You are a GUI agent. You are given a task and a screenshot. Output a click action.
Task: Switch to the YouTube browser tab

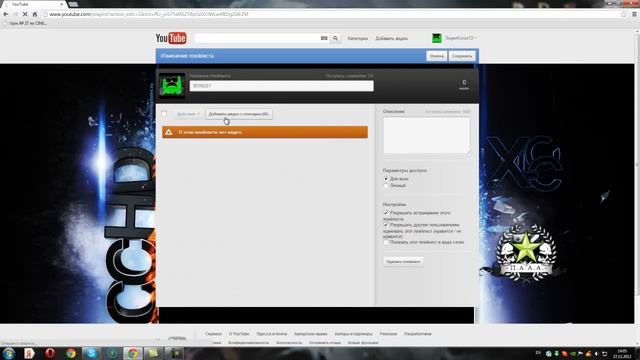[34, 4]
